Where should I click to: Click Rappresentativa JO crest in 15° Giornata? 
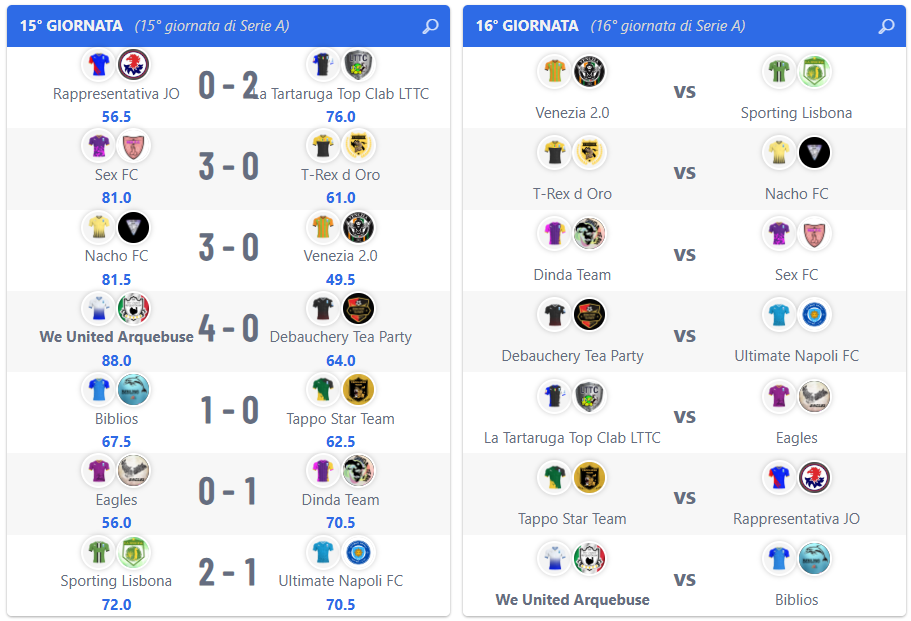coord(134,64)
